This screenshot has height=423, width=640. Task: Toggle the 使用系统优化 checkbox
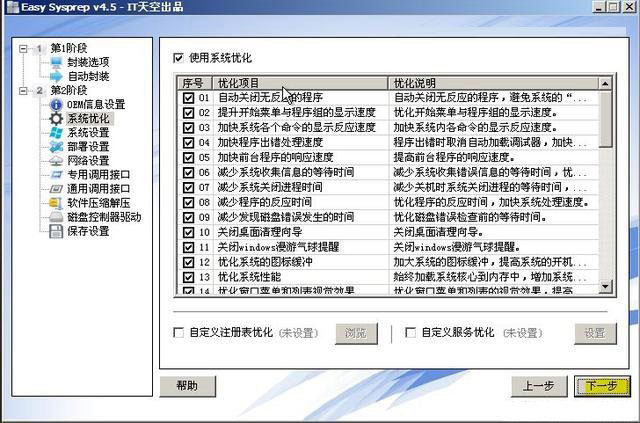pos(178,58)
